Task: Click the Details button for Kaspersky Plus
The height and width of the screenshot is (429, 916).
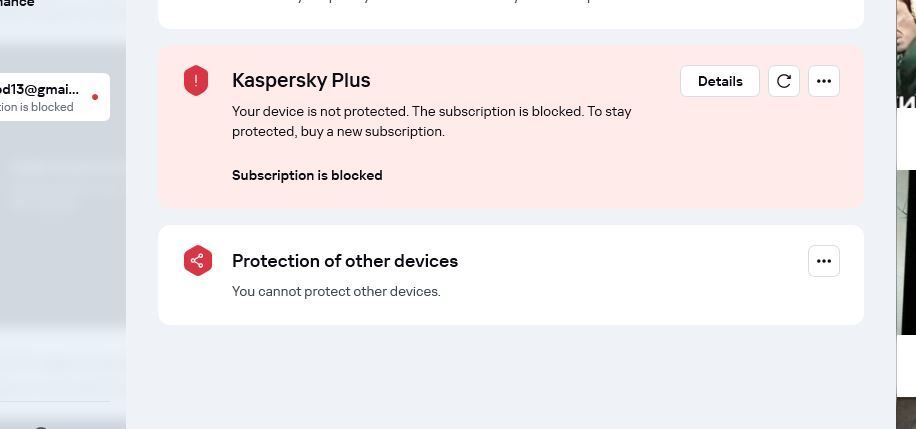Action: tap(719, 81)
